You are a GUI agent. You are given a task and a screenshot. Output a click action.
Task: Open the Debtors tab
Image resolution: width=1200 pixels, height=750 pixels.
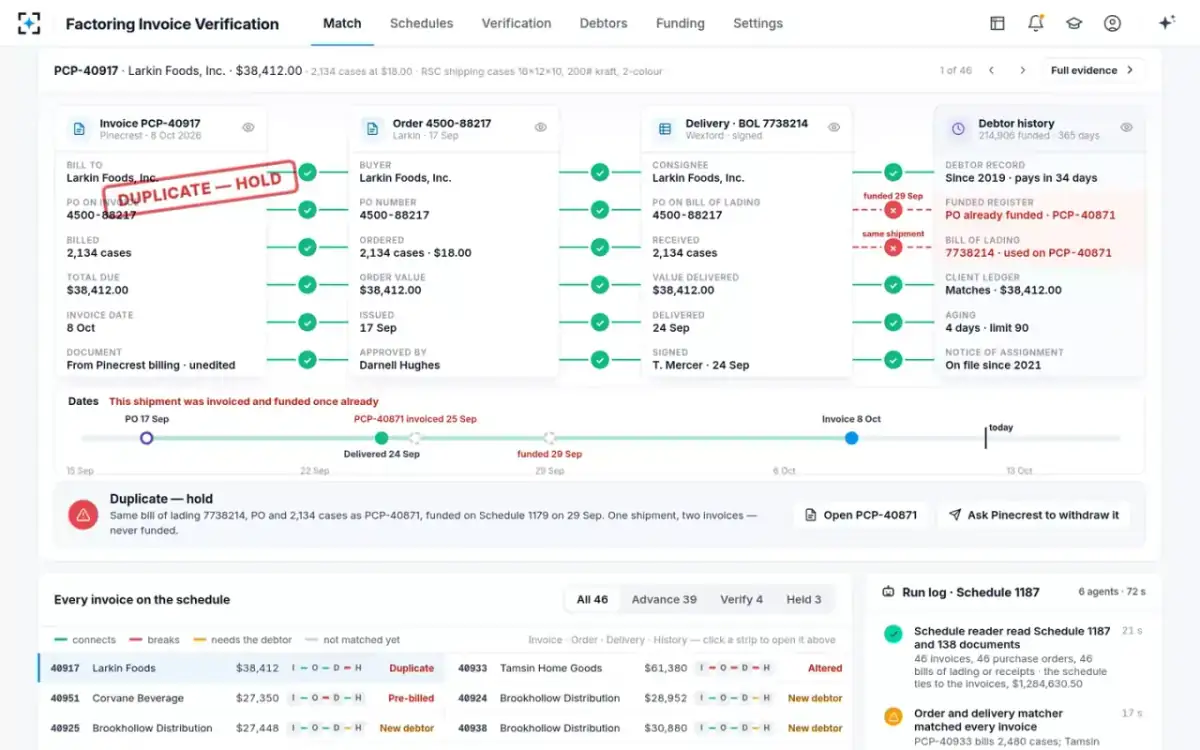pos(604,23)
